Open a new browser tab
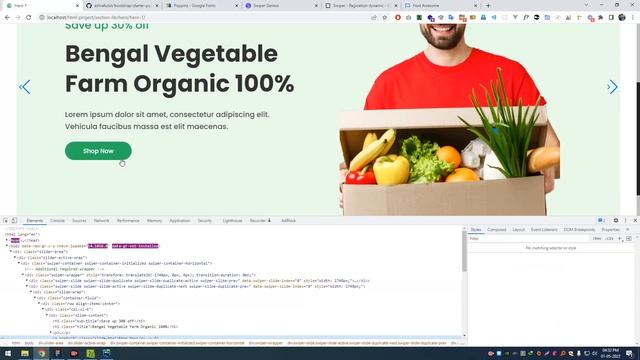 488,6
